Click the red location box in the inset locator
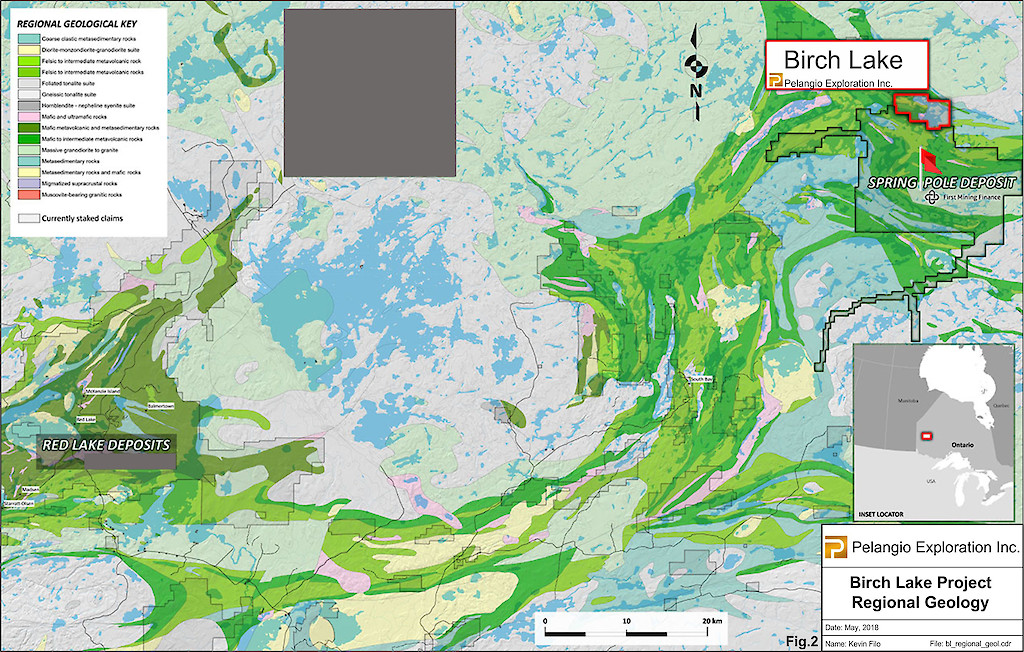 (925, 436)
